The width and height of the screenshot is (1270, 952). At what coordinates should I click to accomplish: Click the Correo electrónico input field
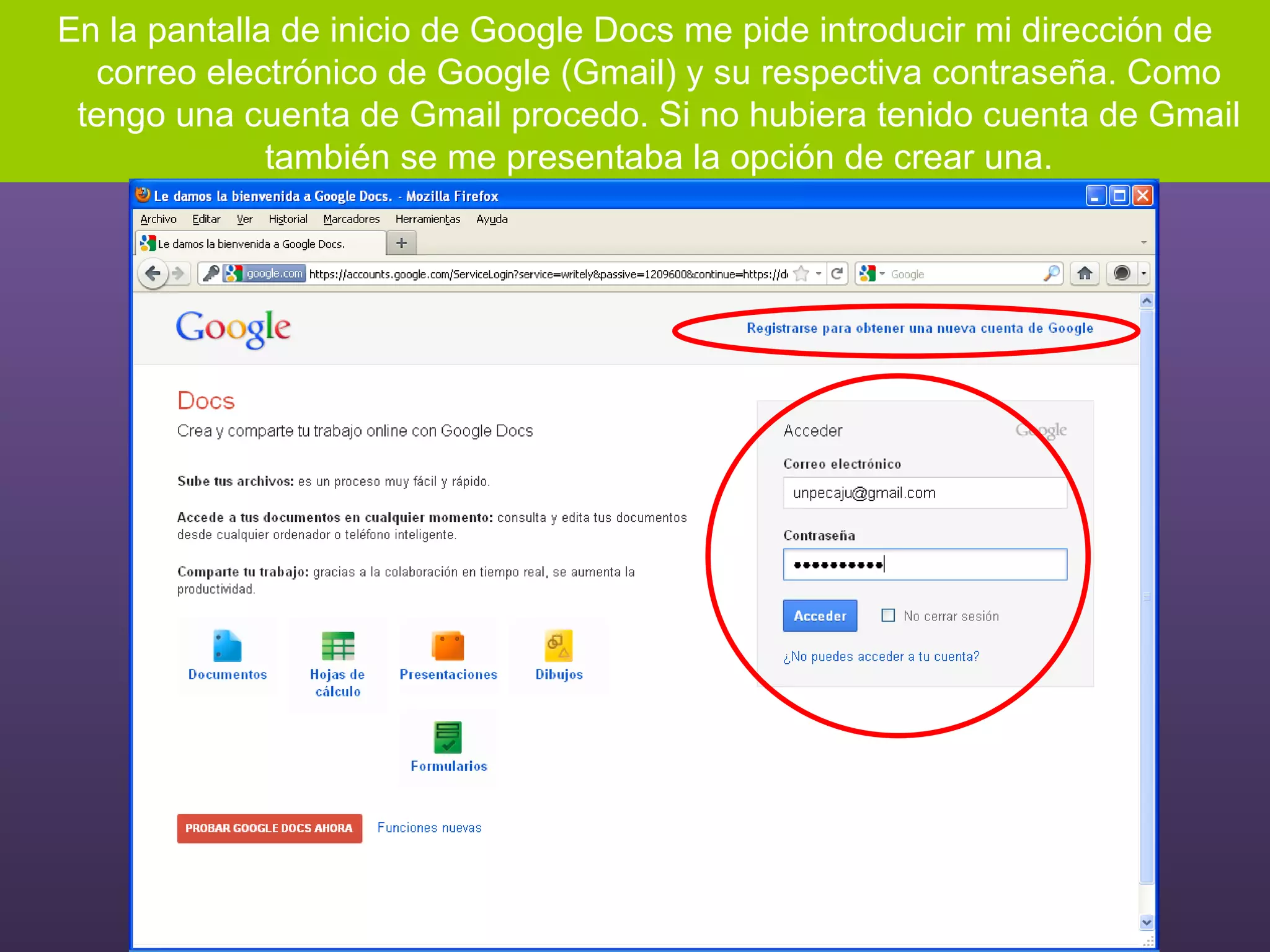[x=925, y=493]
